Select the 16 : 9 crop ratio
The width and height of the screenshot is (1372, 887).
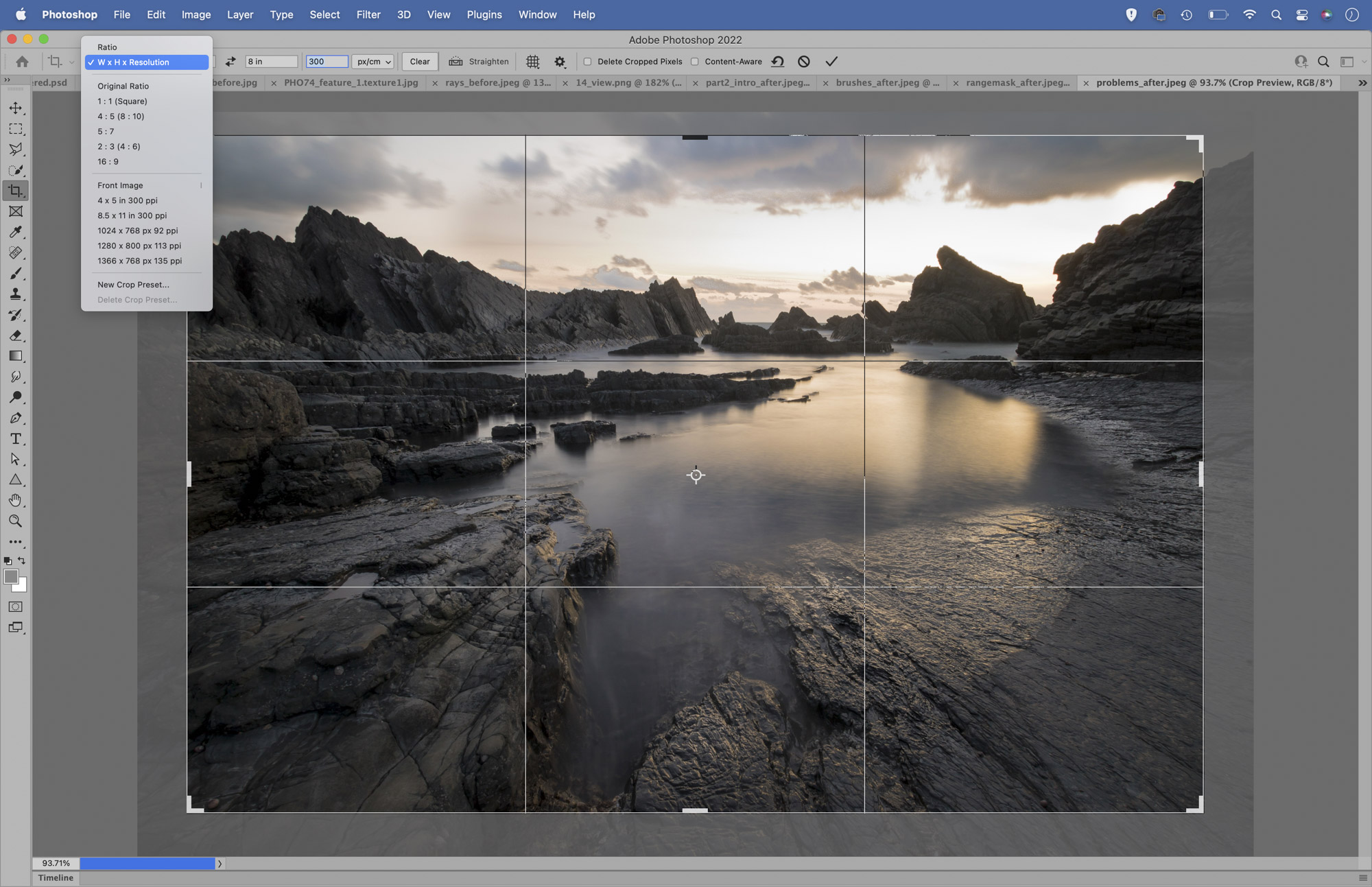point(107,161)
